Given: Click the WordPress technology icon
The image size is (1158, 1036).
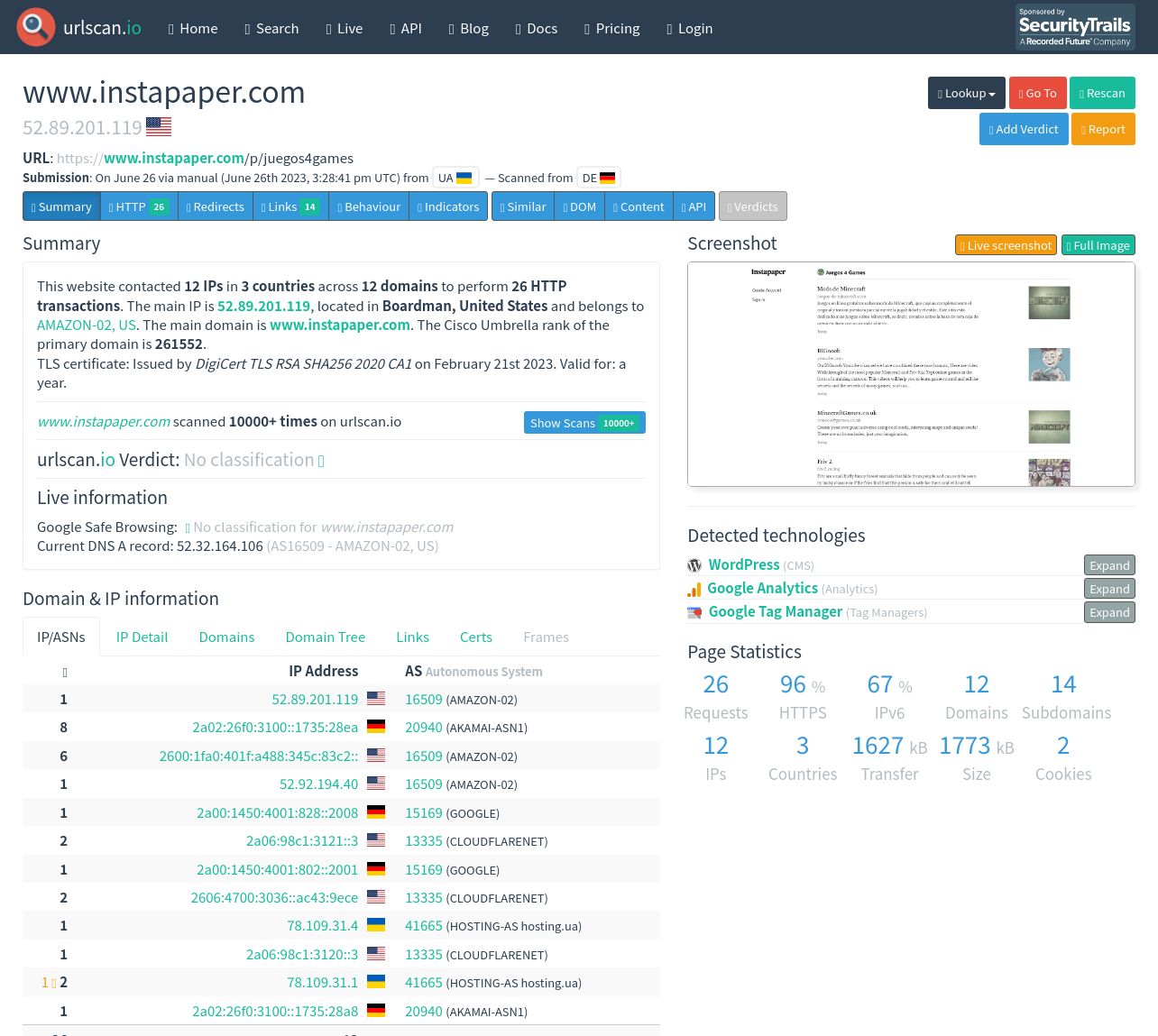Looking at the screenshot, I should pos(694,565).
